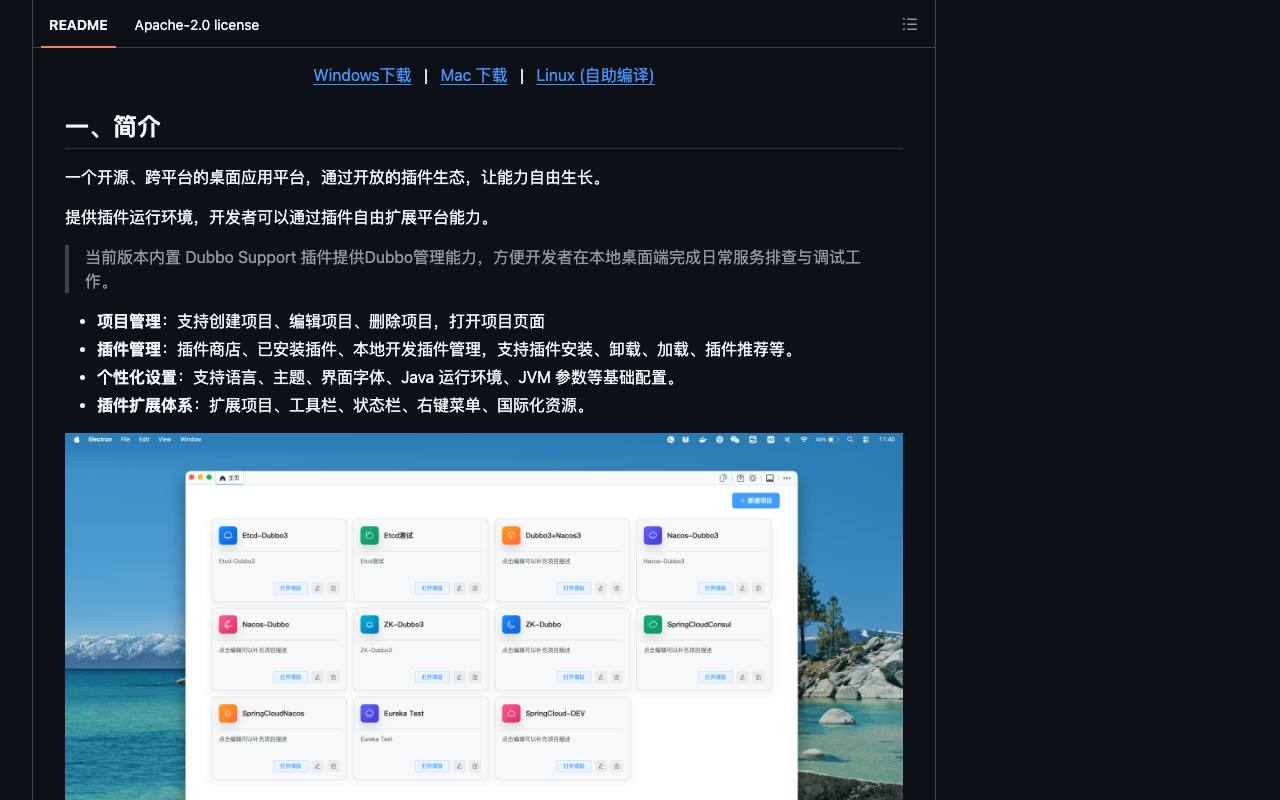Select the 主页 home tab in the app window

point(230,478)
